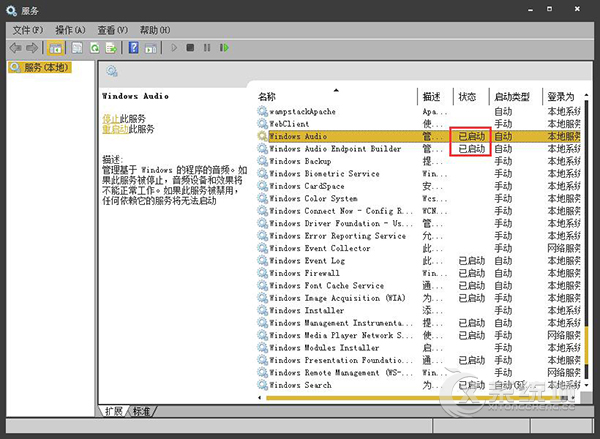This screenshot has height=439, width=600.
Task: Select the Windows Color System service
Action: coord(419,198)
